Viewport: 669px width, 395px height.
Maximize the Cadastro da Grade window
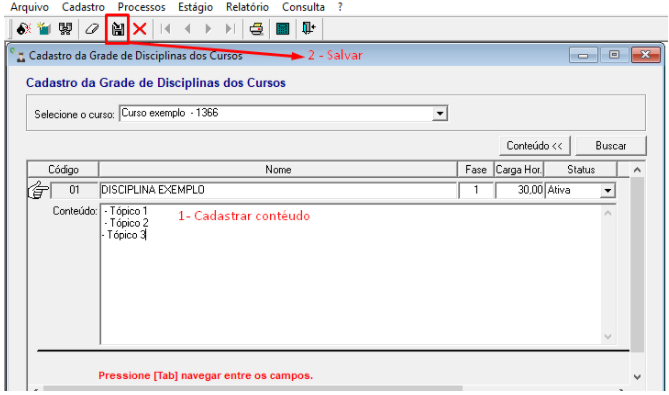614,55
